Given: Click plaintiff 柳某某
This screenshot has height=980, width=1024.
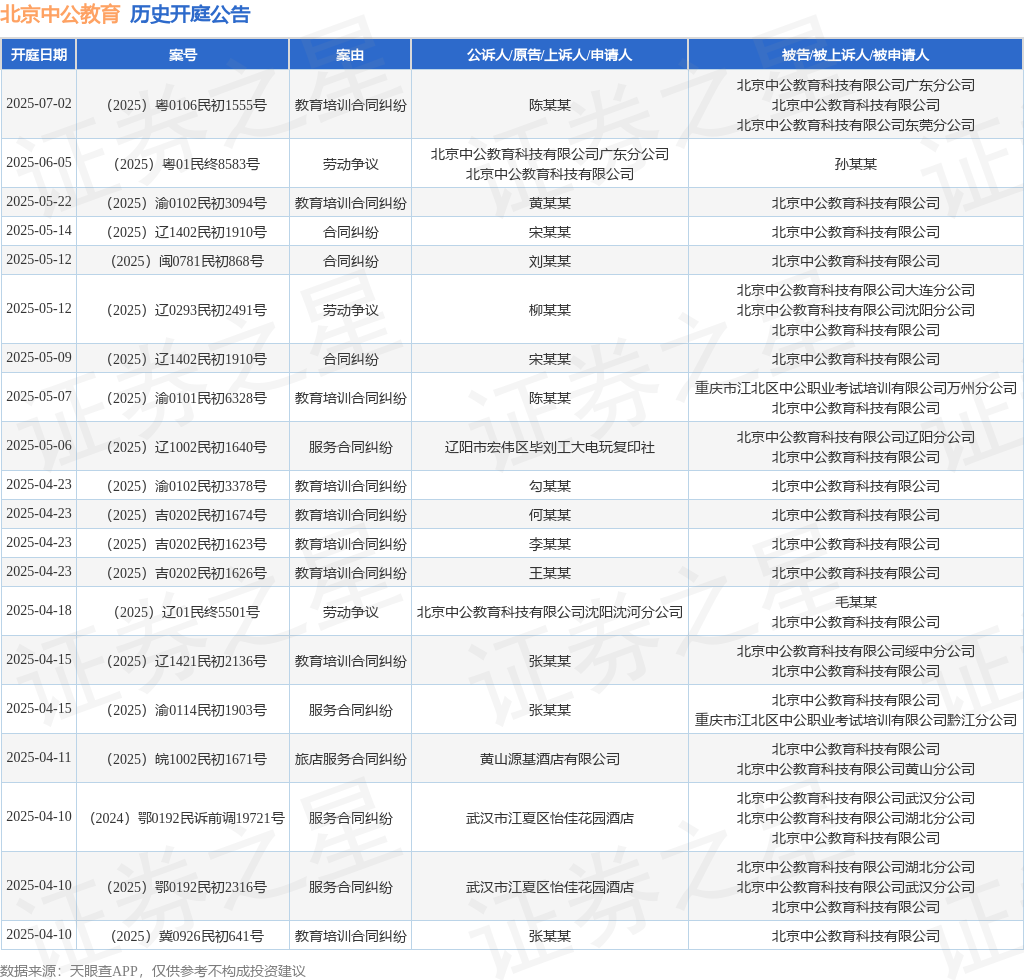Looking at the screenshot, I should (x=550, y=310).
